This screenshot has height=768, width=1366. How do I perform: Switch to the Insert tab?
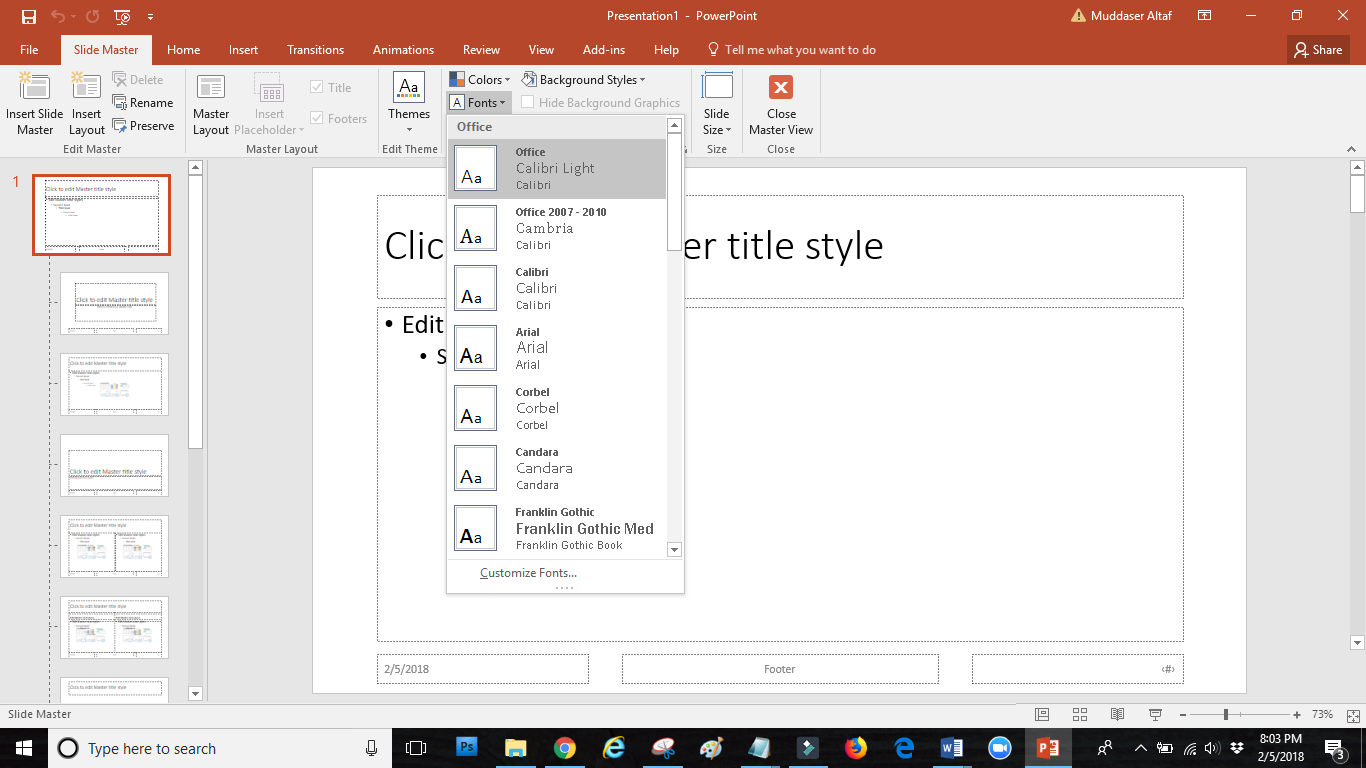tap(243, 50)
